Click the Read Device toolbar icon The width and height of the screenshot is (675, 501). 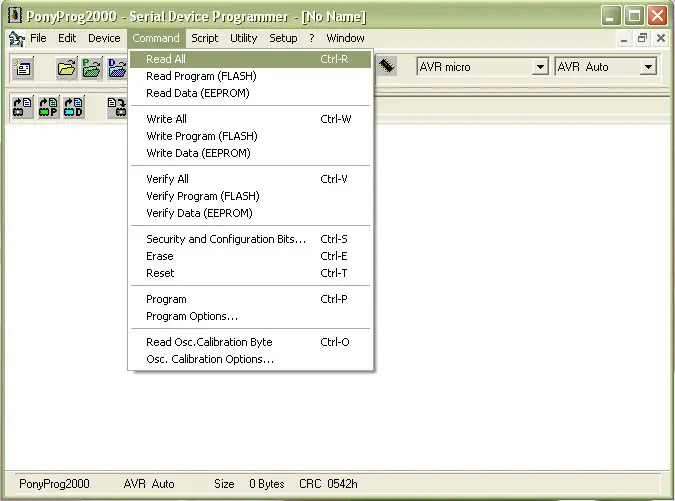pos(22,107)
